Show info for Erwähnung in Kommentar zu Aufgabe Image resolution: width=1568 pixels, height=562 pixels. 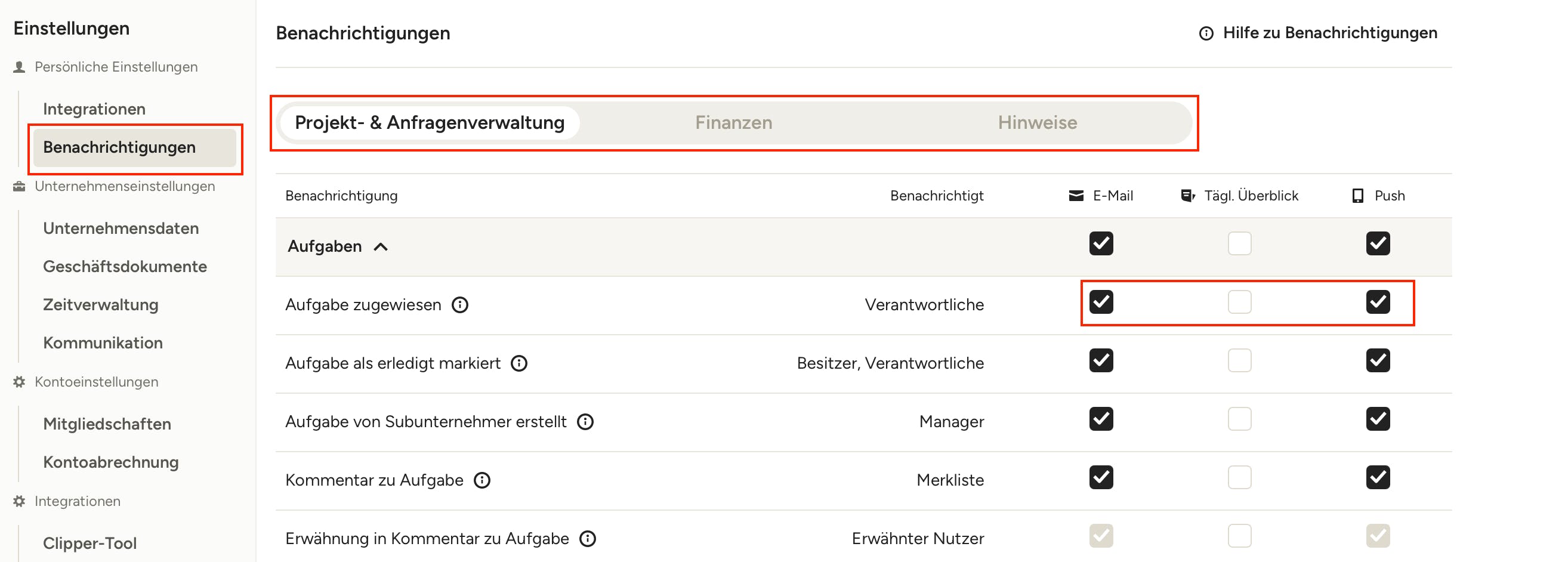[x=587, y=538]
